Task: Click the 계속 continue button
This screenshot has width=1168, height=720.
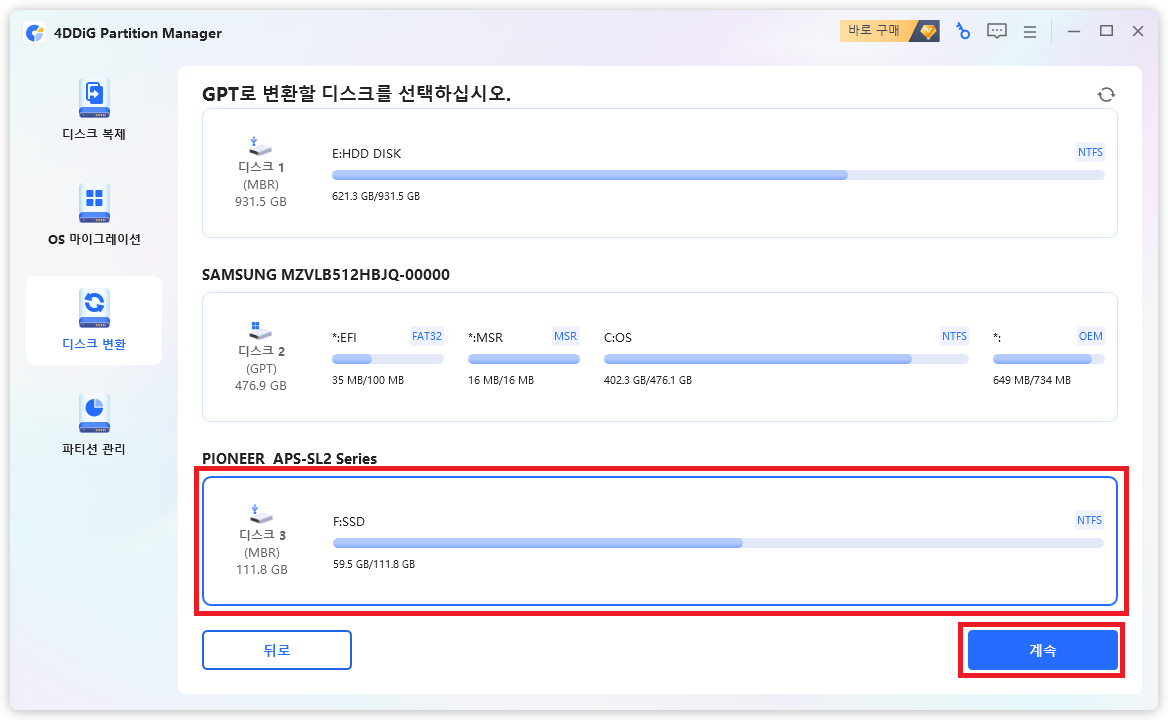Action: pos(1042,650)
